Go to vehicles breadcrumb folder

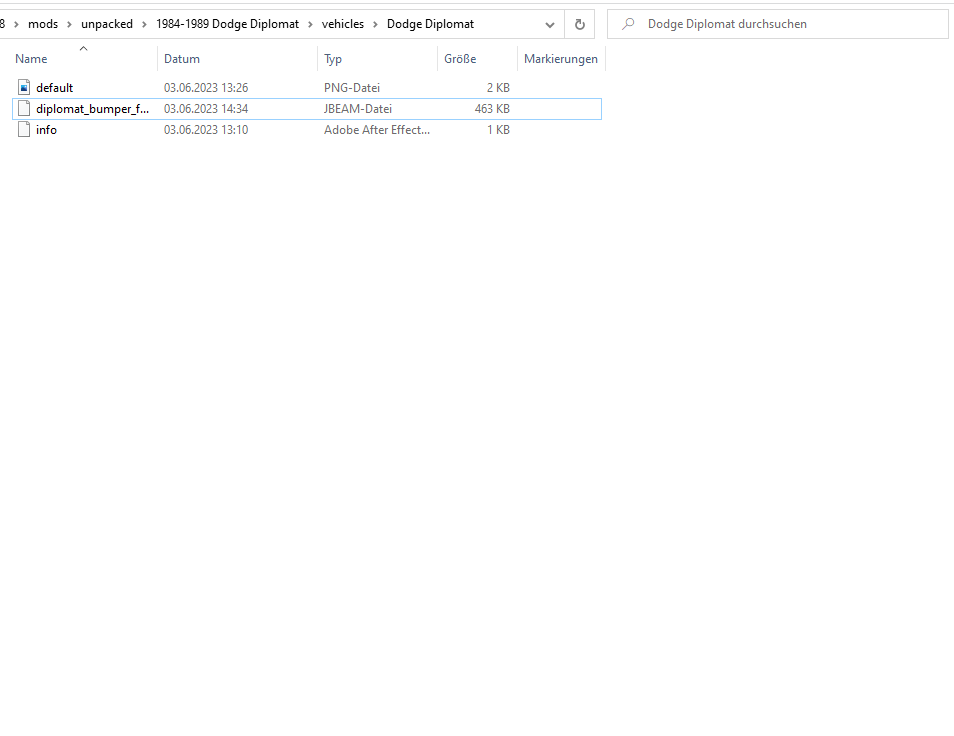[x=343, y=24]
